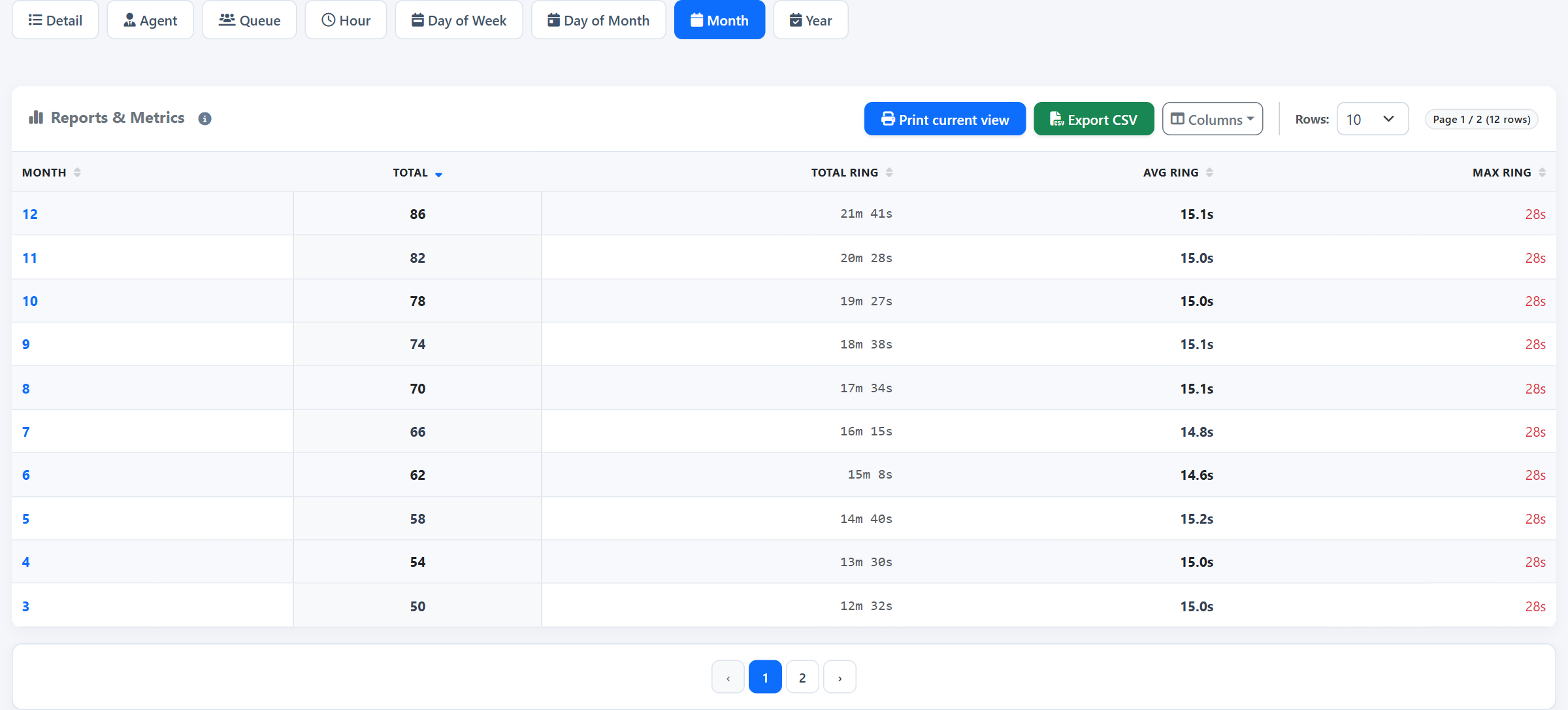1568x710 pixels.
Task: Click pagination page 1 button
Action: pyautogui.click(x=765, y=677)
